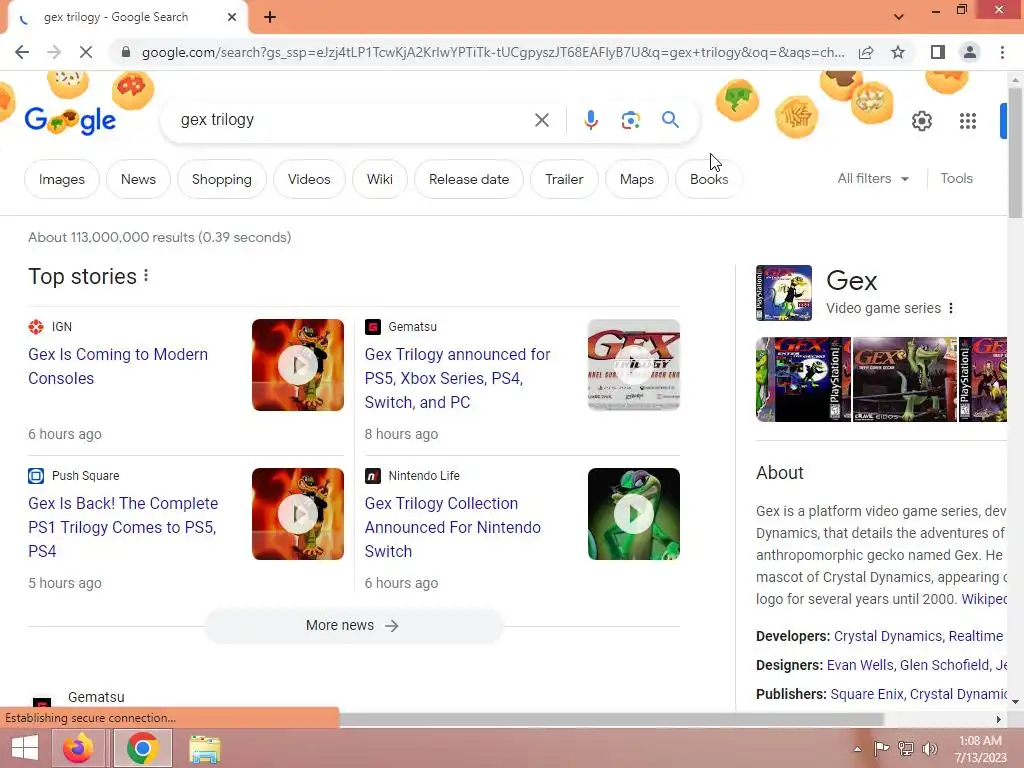Close the gex trilogy tab
This screenshot has width=1024, height=768.
(232, 17)
